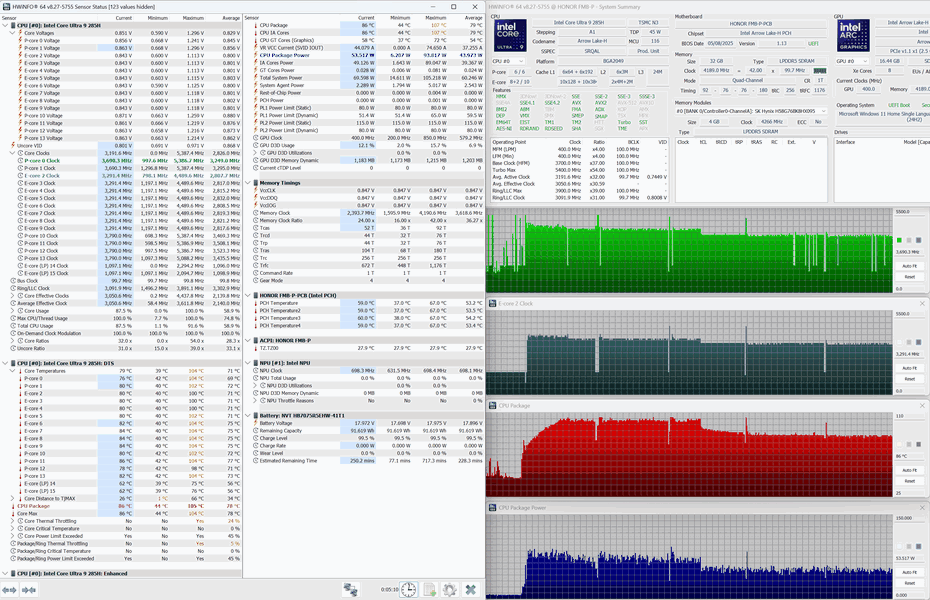Open sensor settings gear icon
The height and width of the screenshot is (600, 930).
pyautogui.click(x=450, y=589)
